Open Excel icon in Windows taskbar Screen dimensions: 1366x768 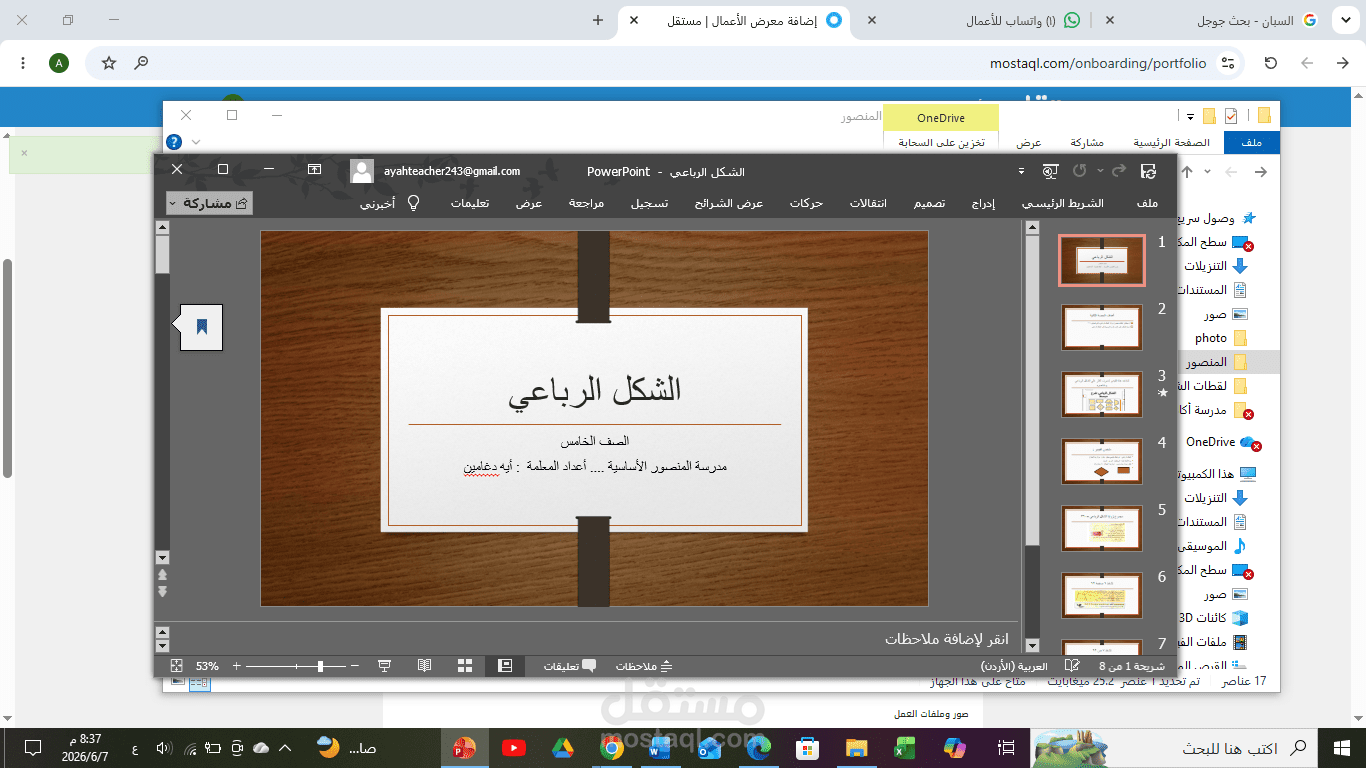(x=903, y=748)
